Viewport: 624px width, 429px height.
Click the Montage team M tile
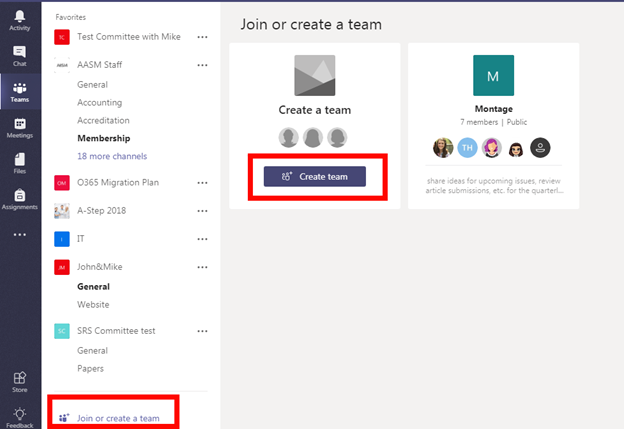pos(493,75)
